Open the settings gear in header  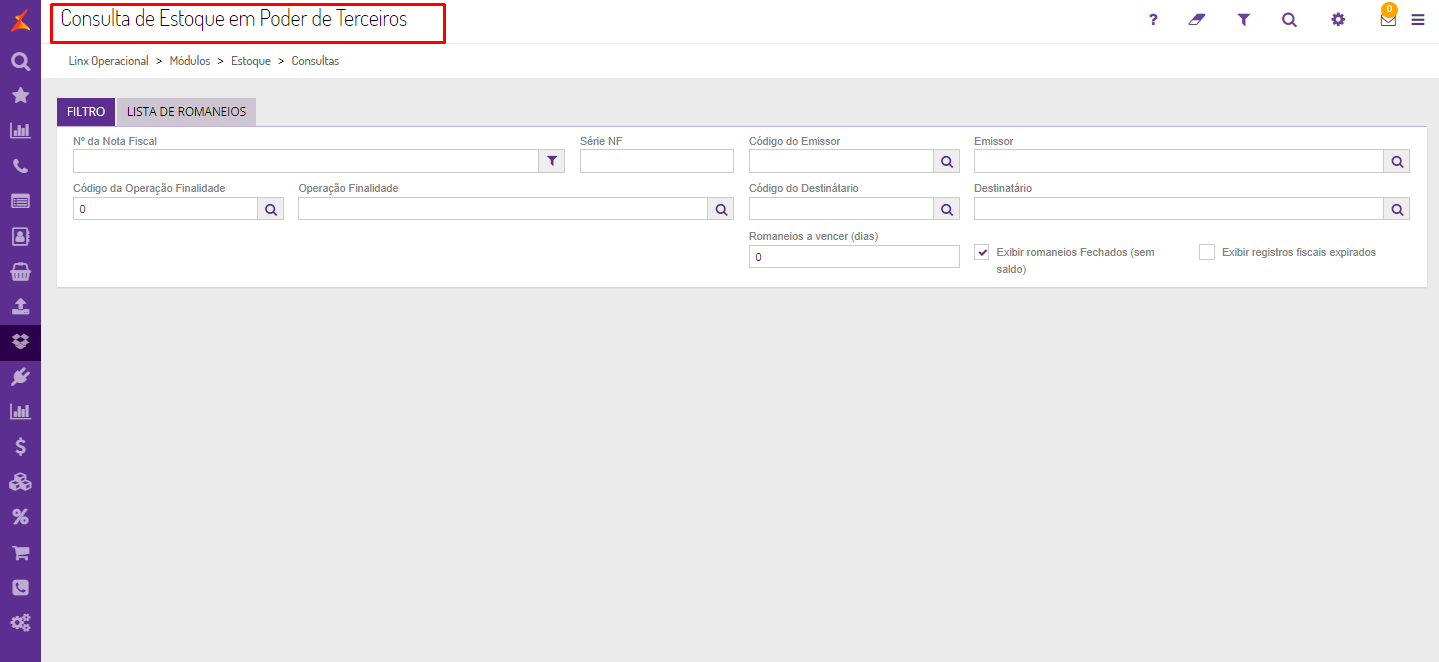tap(1338, 19)
